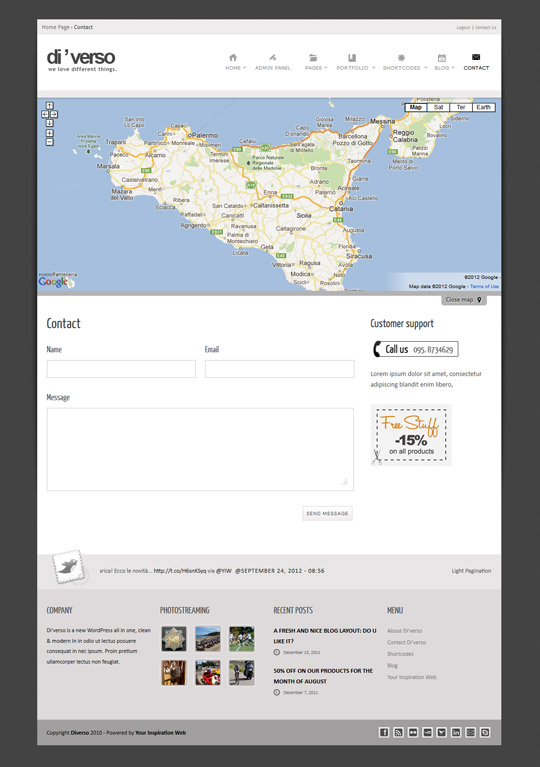Click the Free Stuff -15% coupon image
This screenshot has height=767, width=540.
click(411, 435)
